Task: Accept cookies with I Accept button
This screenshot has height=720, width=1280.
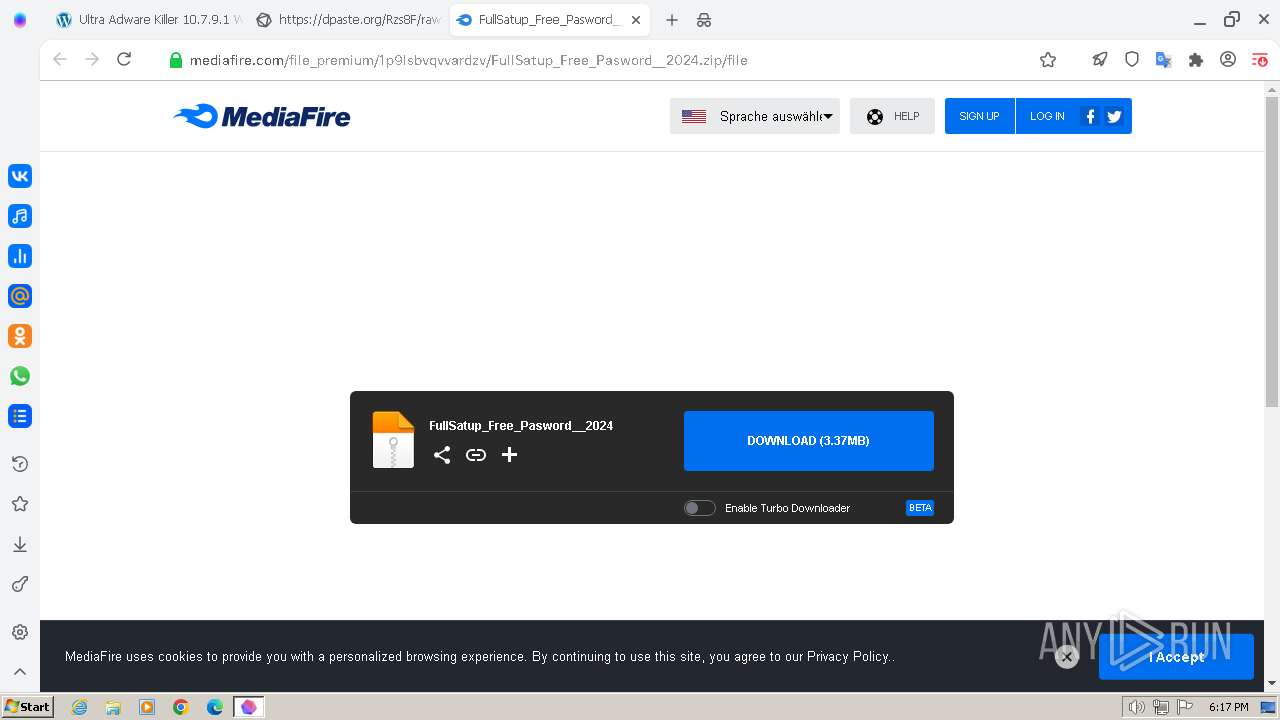Action: tap(1176, 657)
